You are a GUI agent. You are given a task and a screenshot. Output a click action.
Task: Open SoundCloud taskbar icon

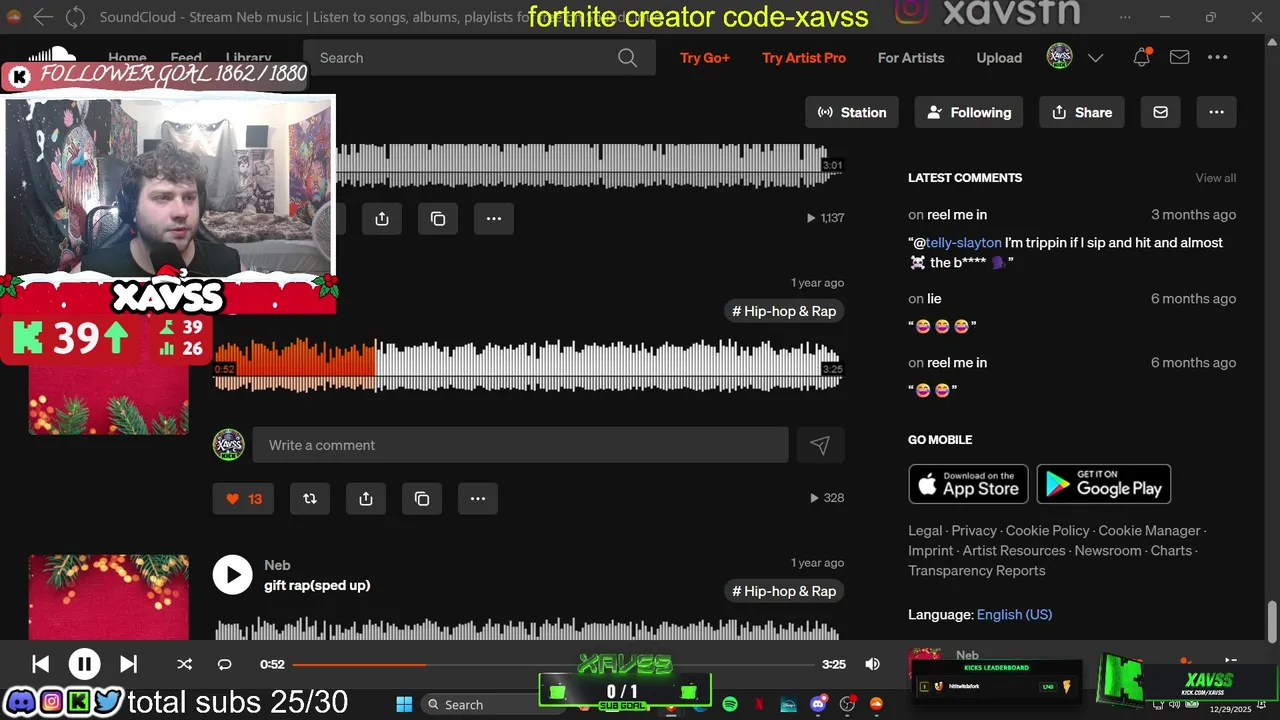click(x=877, y=705)
